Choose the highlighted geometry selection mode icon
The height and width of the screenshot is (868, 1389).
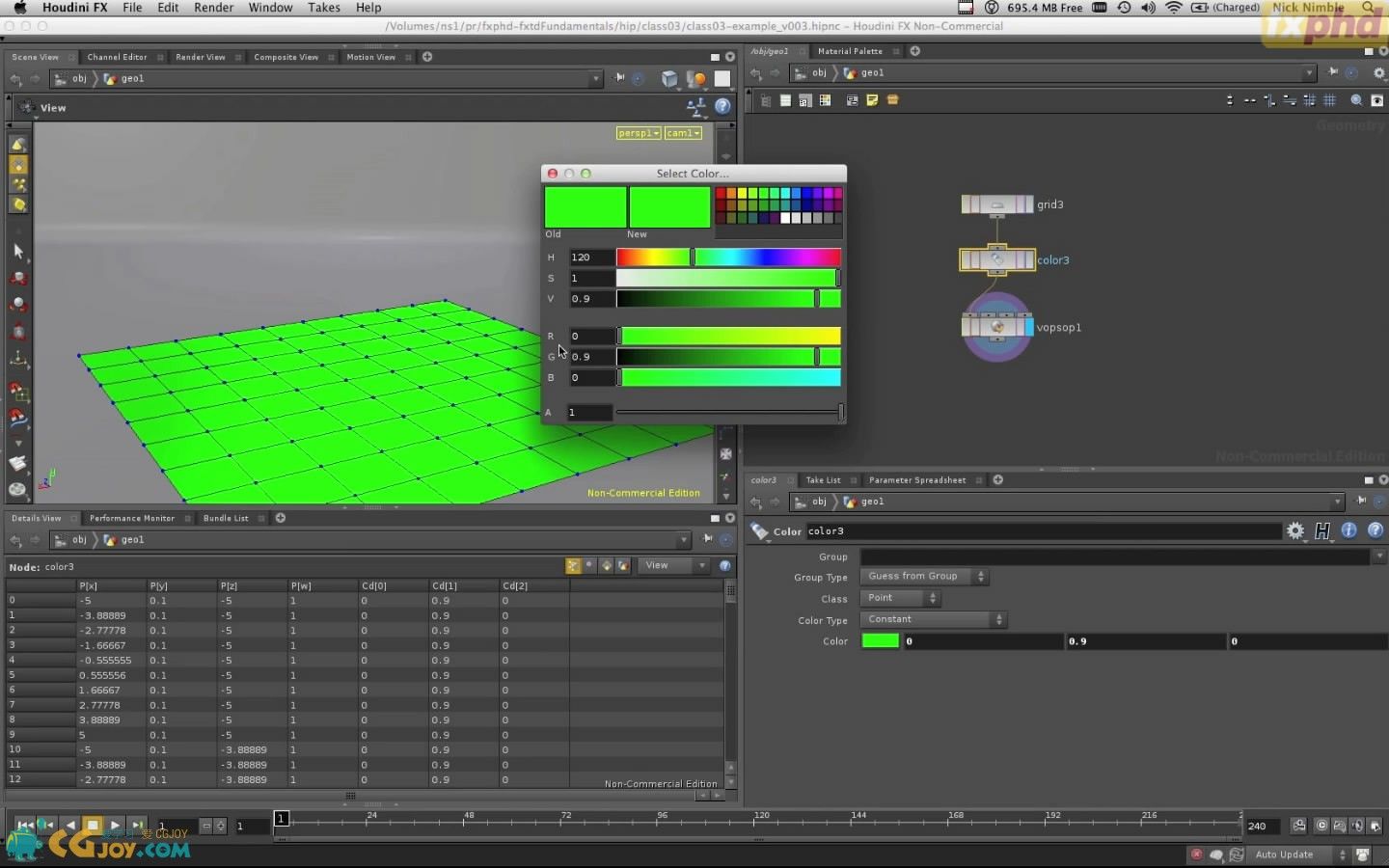17,165
